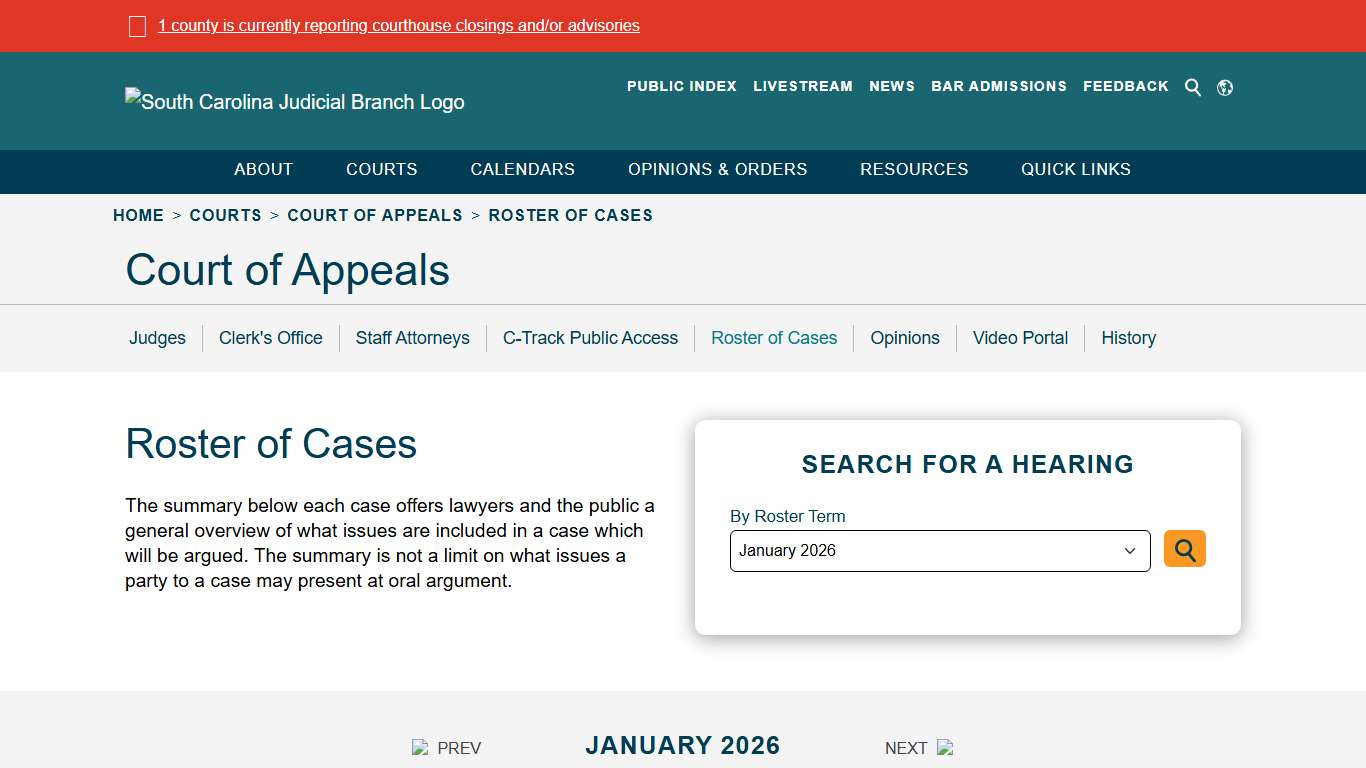Screen dimensions: 1366x768
Task: Expand the COURTS navigation menu
Action: point(381,169)
